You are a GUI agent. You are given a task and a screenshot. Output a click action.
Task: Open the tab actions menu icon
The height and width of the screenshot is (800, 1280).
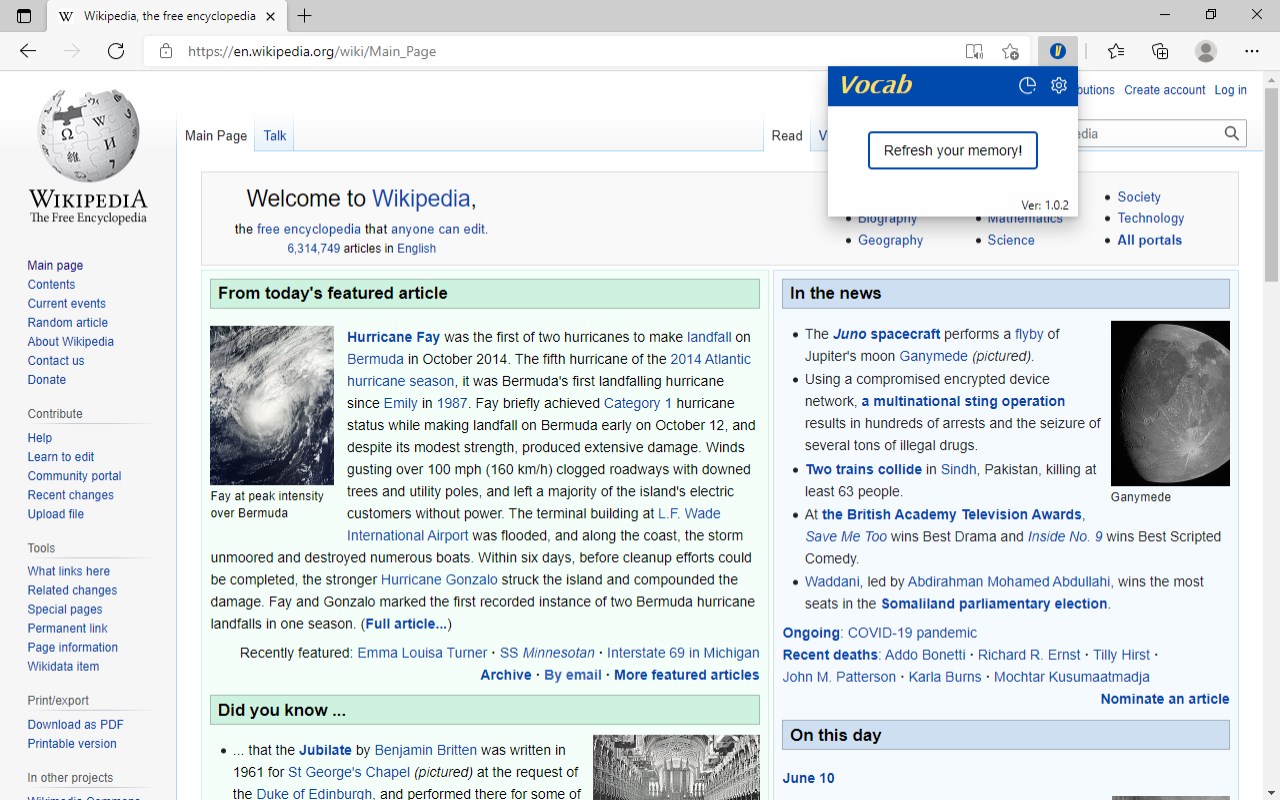(x=24, y=16)
